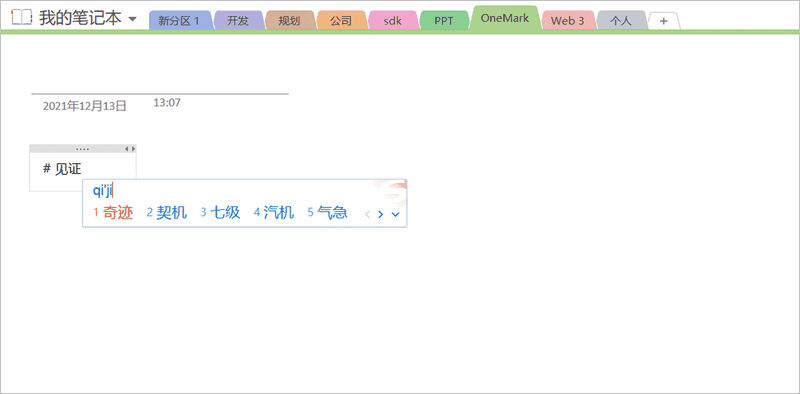Choose IME candidate 4 汽机
The width and height of the screenshot is (800, 394).
click(274, 213)
